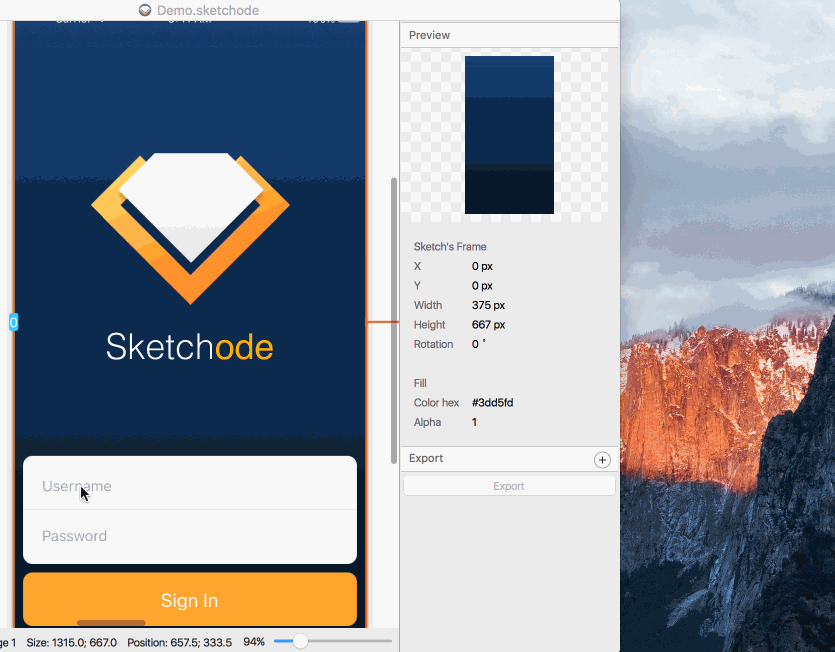The width and height of the screenshot is (835, 652).
Task: Click the blue 0 distance marker
Action: (13, 322)
